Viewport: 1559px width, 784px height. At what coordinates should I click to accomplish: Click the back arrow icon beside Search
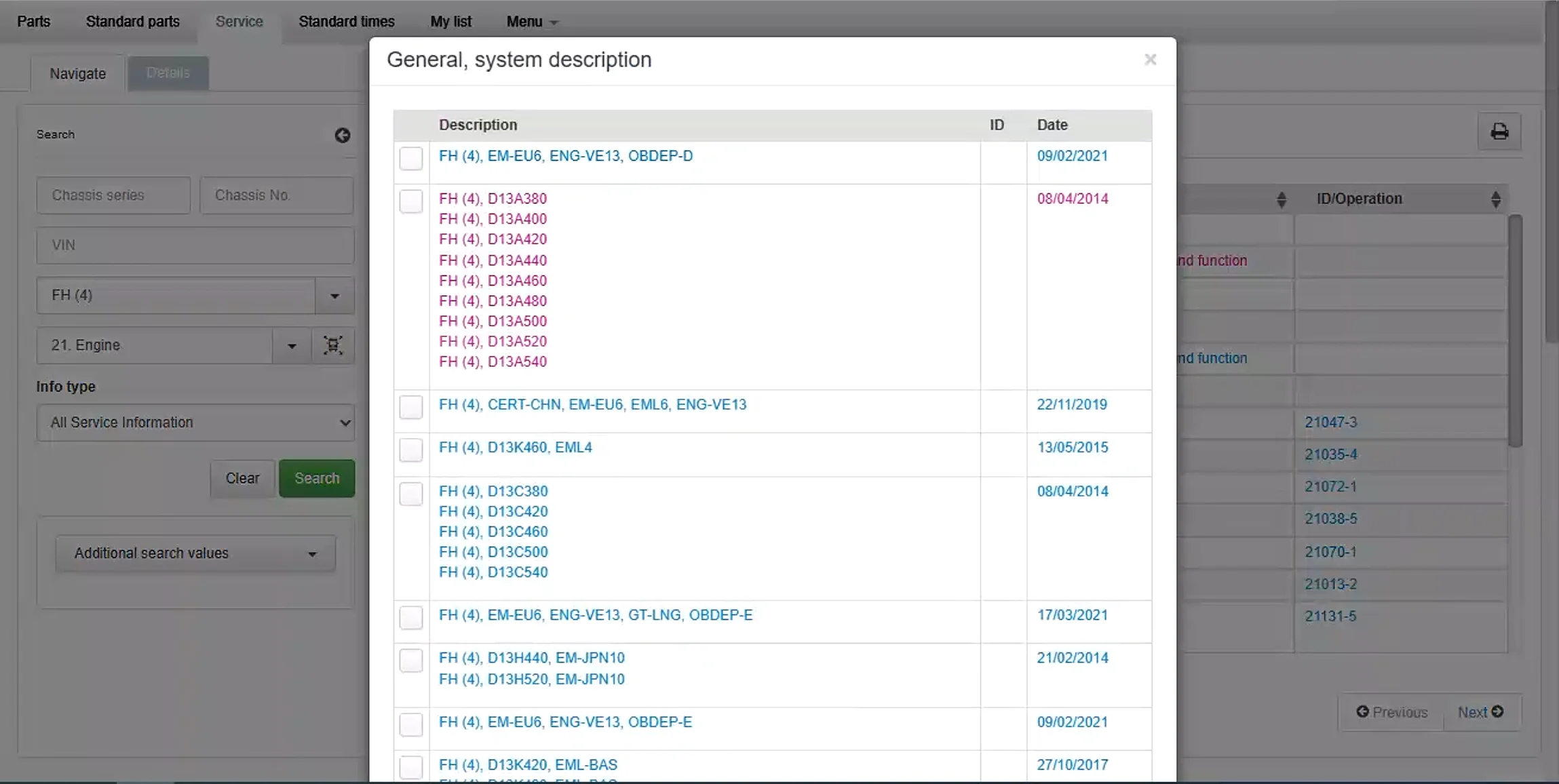(x=343, y=136)
